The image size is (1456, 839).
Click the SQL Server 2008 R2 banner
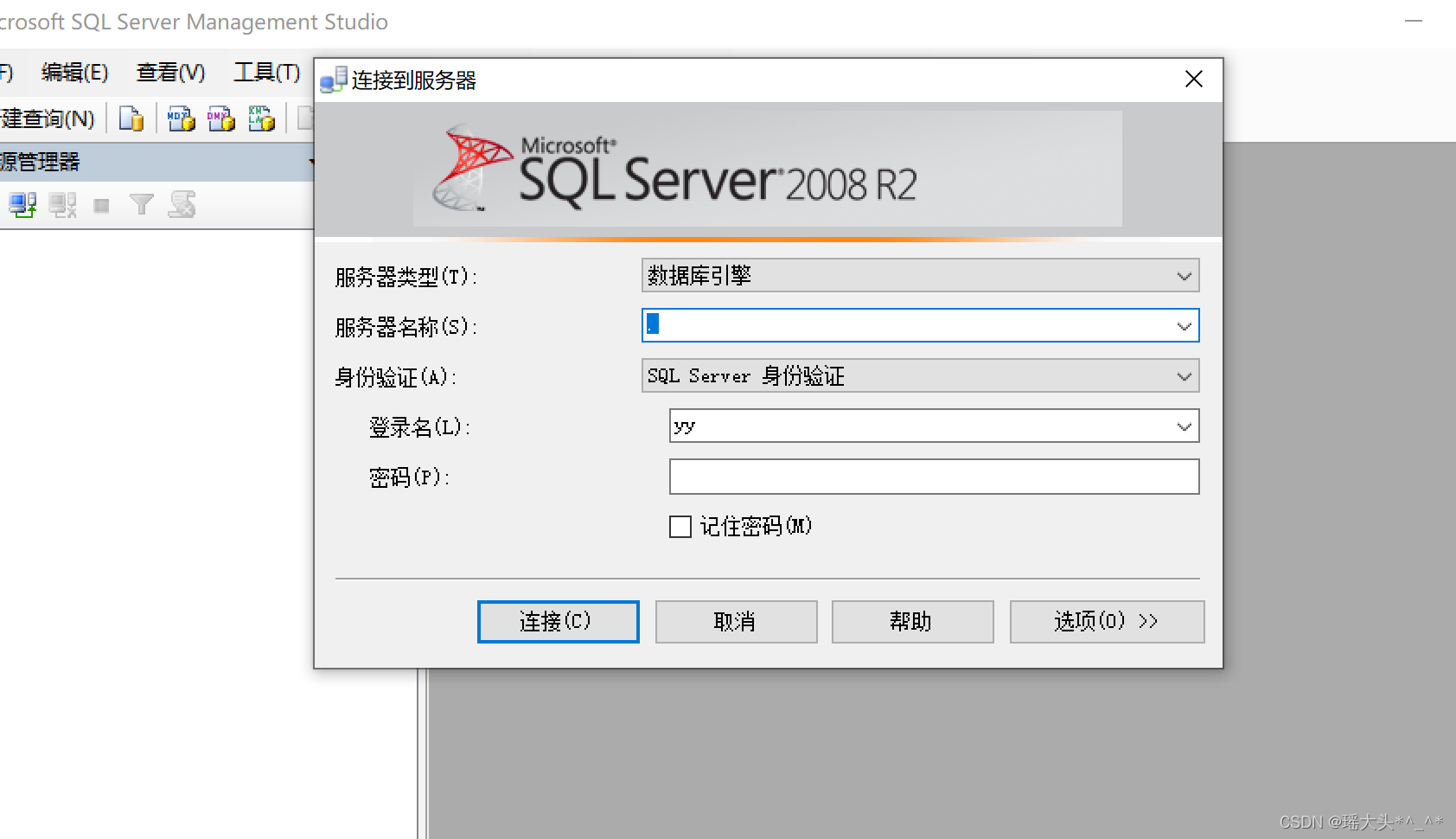point(768,169)
